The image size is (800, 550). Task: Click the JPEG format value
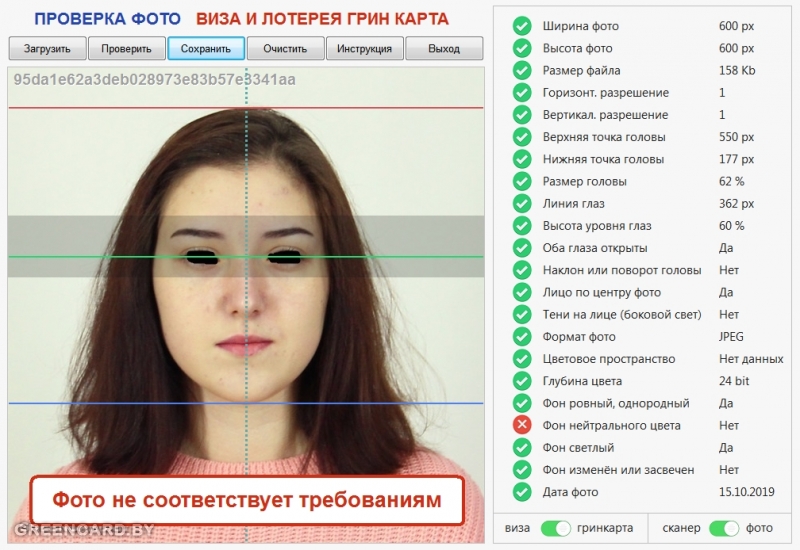click(731, 337)
